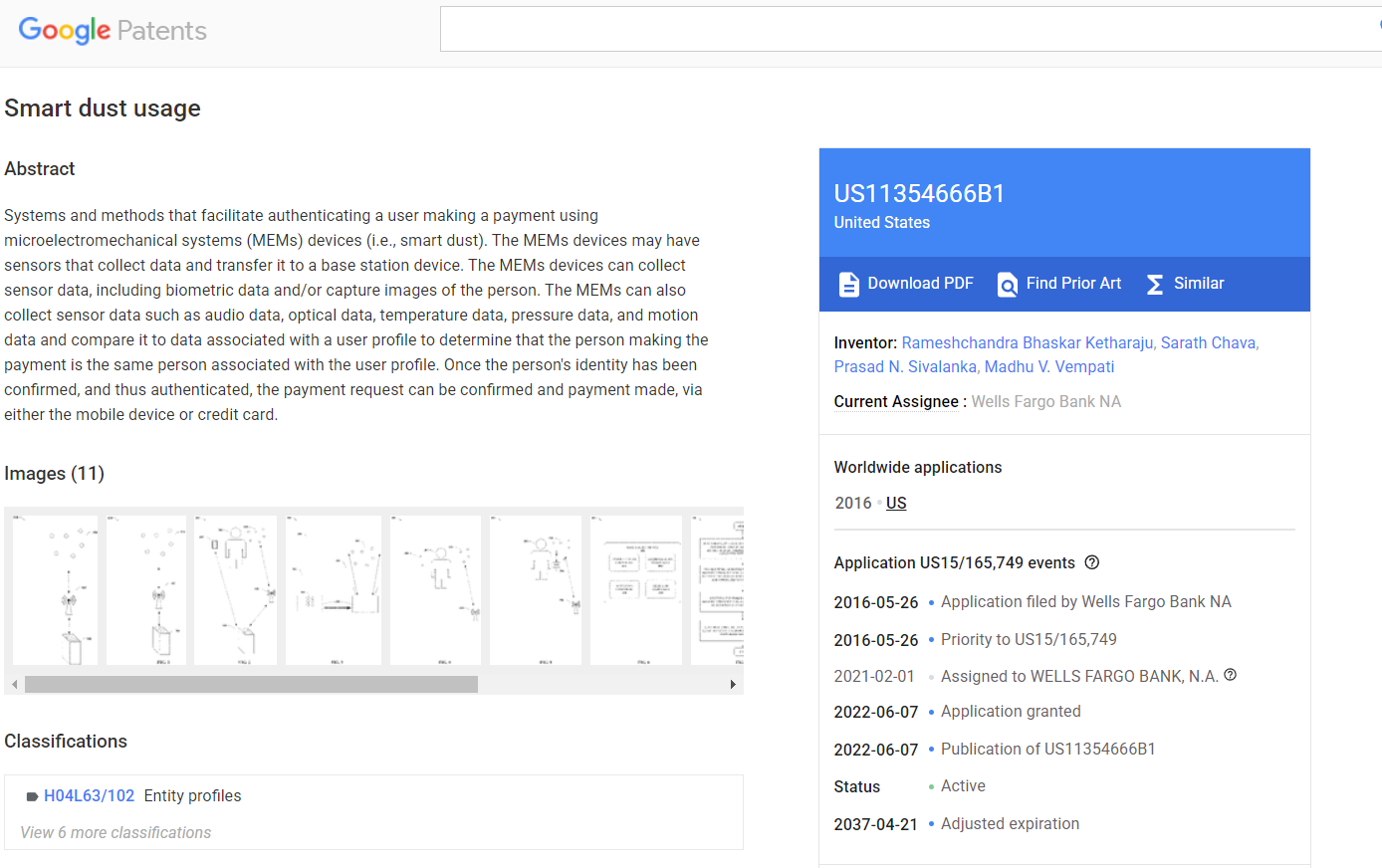Click the Google Patents logo
This screenshot has width=1382, height=868.
(x=113, y=30)
